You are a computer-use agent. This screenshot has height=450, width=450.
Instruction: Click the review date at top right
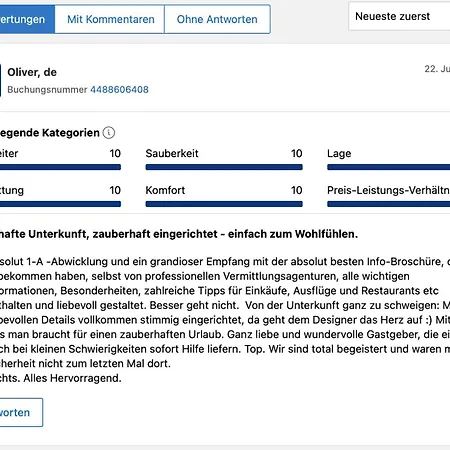pyautogui.click(x=437, y=69)
